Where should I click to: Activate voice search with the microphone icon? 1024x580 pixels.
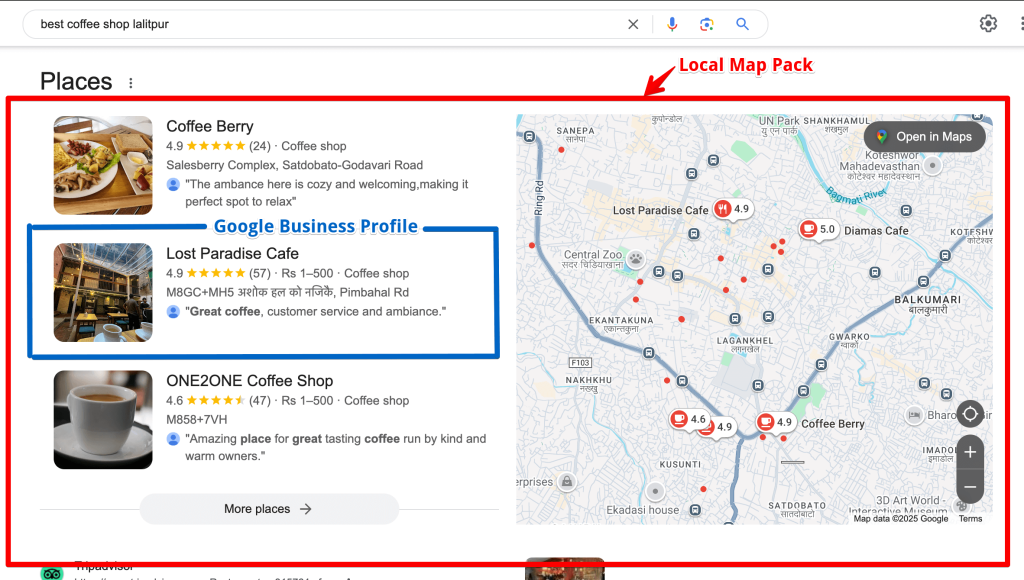coord(672,23)
